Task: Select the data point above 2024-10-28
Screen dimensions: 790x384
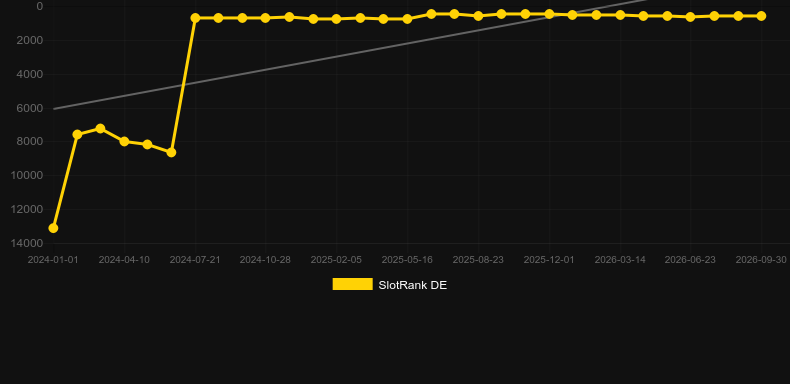Action: (266, 18)
